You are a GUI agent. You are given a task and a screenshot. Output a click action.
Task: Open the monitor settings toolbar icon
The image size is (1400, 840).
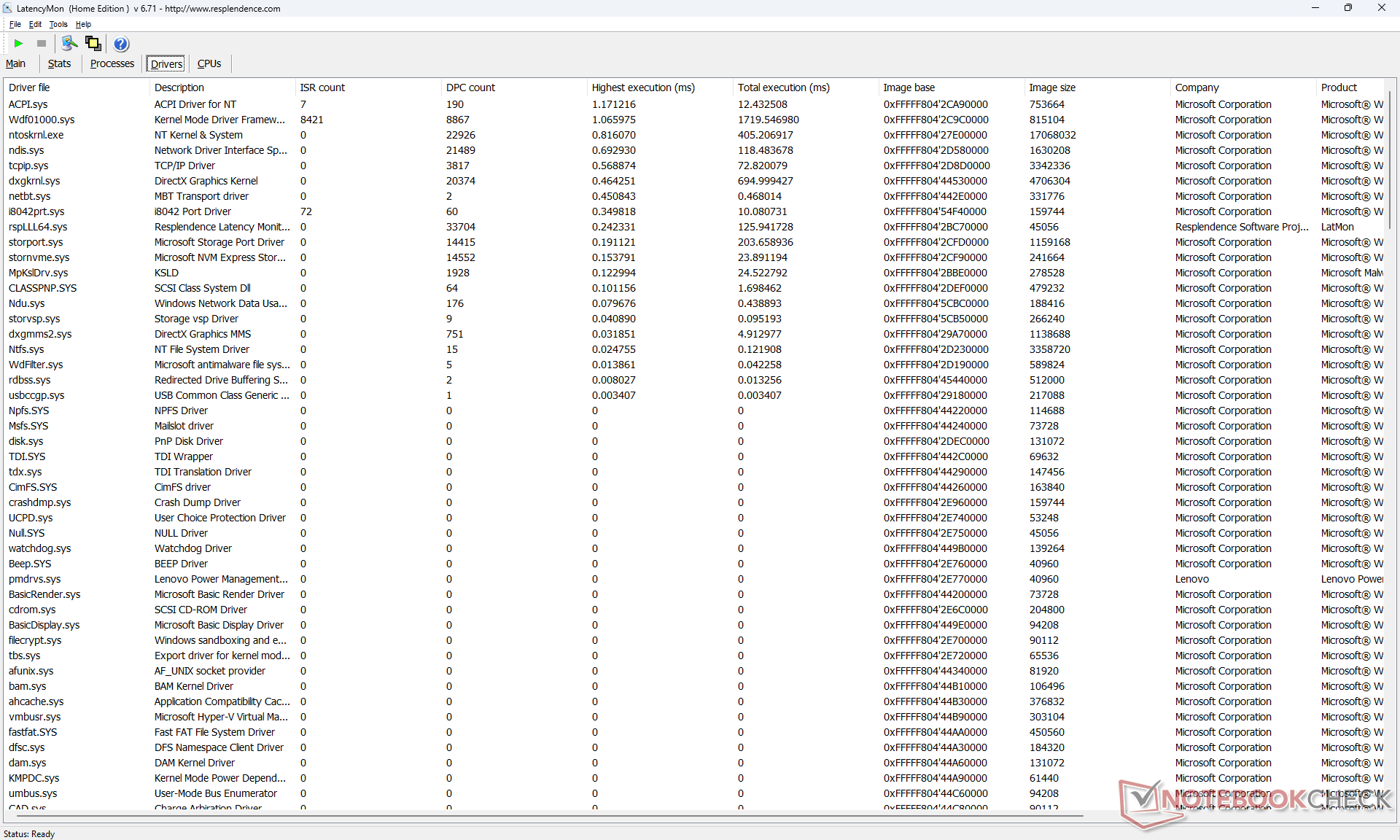[x=69, y=44]
